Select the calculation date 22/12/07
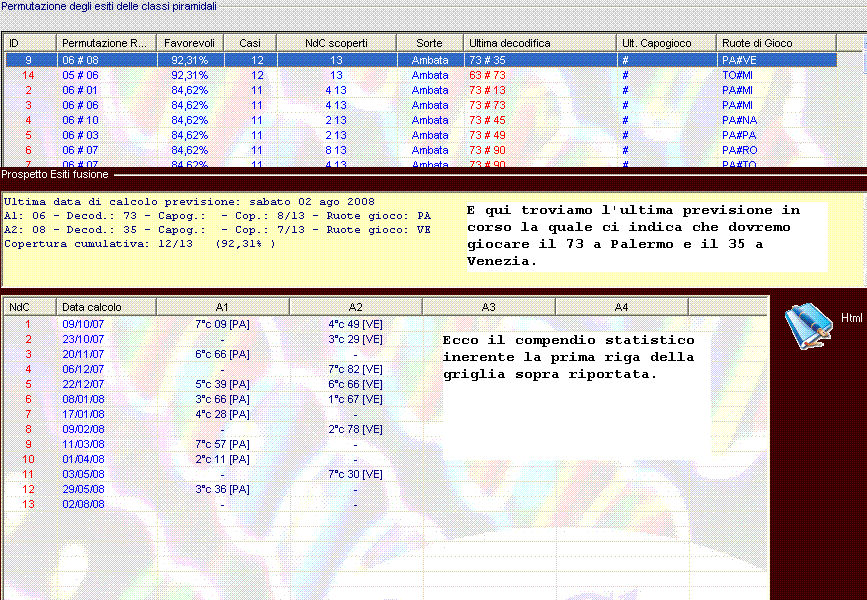This screenshot has width=867, height=600. click(83, 384)
